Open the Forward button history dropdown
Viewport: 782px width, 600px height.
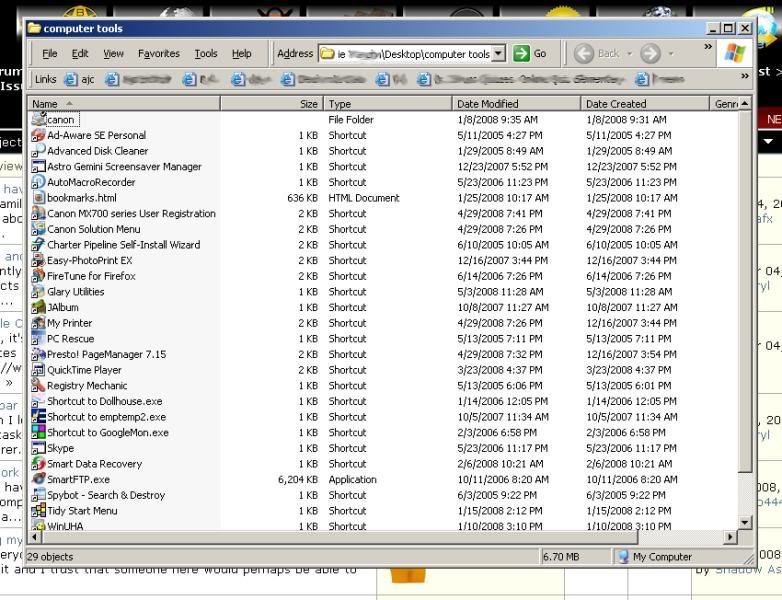671,53
